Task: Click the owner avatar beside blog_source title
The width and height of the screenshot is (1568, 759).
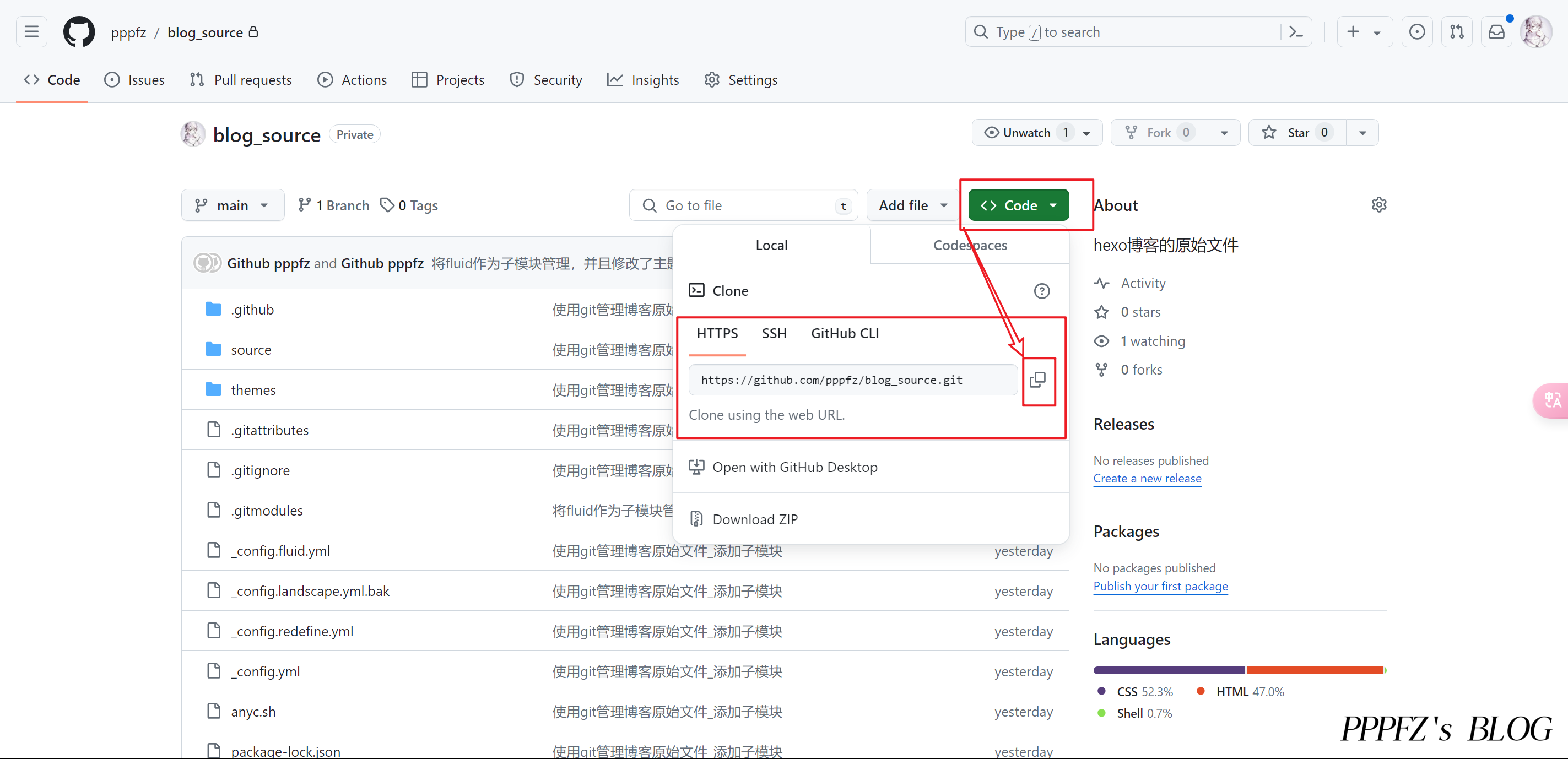Action: (x=193, y=134)
